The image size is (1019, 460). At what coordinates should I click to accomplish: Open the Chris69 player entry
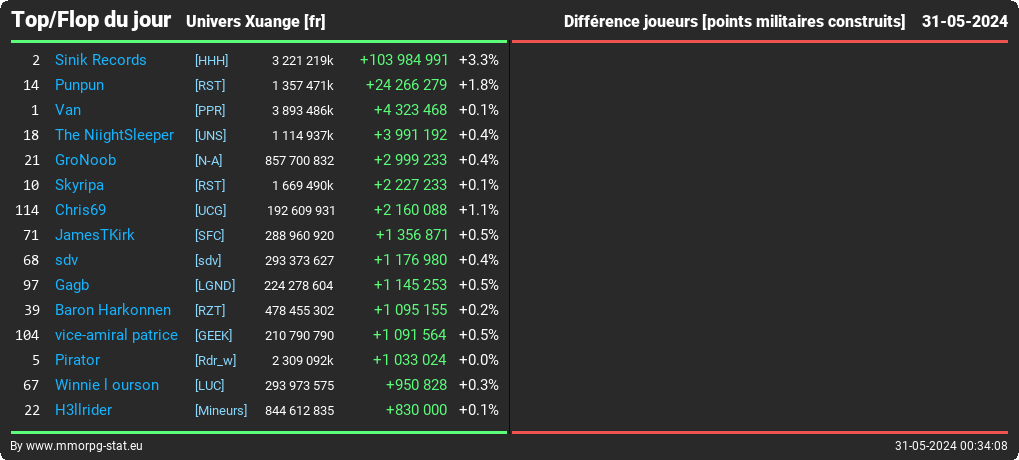pos(81,210)
